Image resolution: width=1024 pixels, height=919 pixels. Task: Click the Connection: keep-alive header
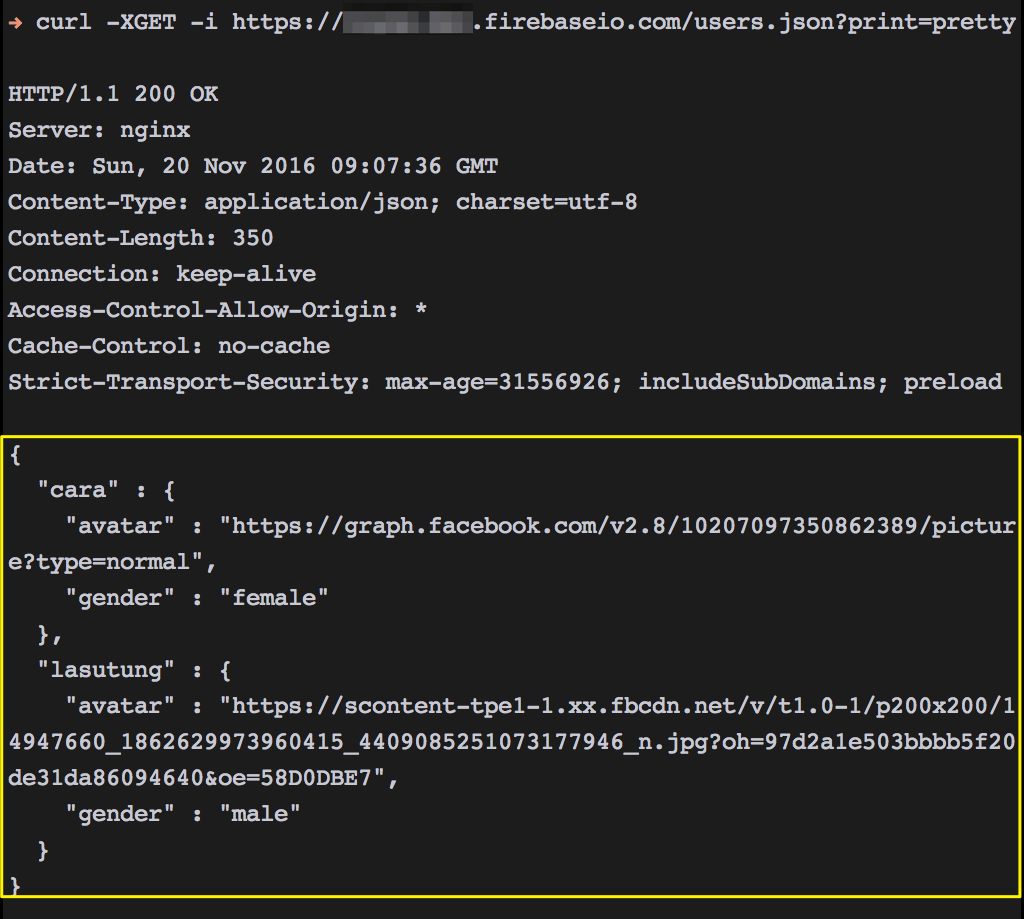pyautogui.click(x=162, y=274)
